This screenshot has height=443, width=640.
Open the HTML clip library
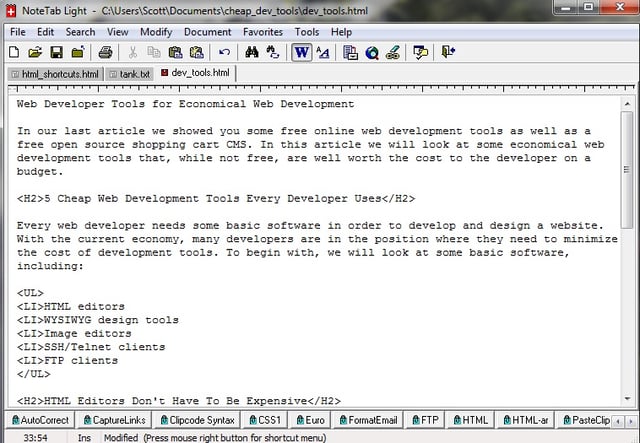[471, 420]
